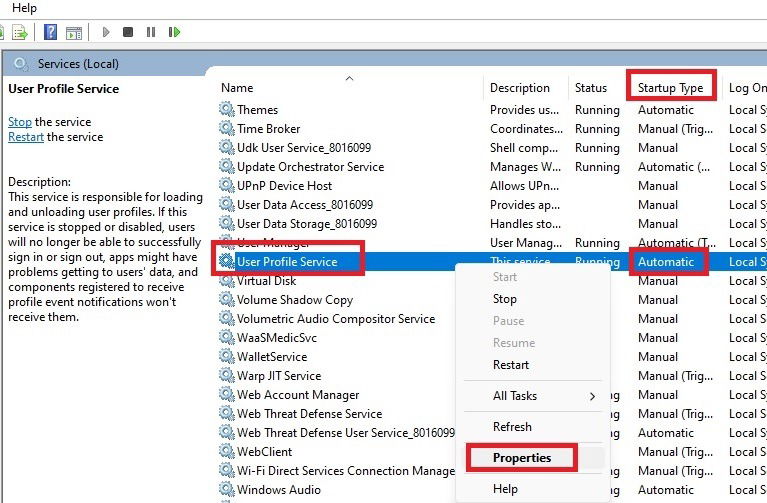Click the gear icon for Volumetric Audio Compositor Service

pyautogui.click(x=226, y=319)
